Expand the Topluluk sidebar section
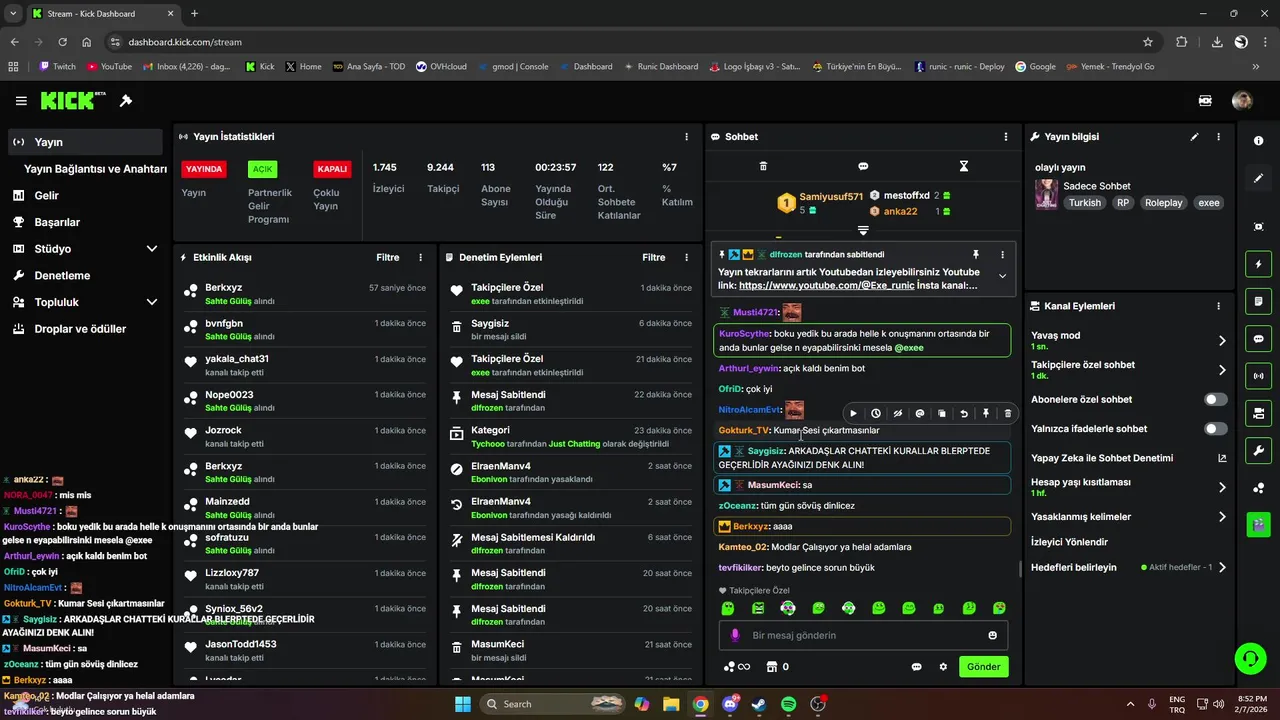This screenshot has width=1280, height=720. tap(152, 302)
